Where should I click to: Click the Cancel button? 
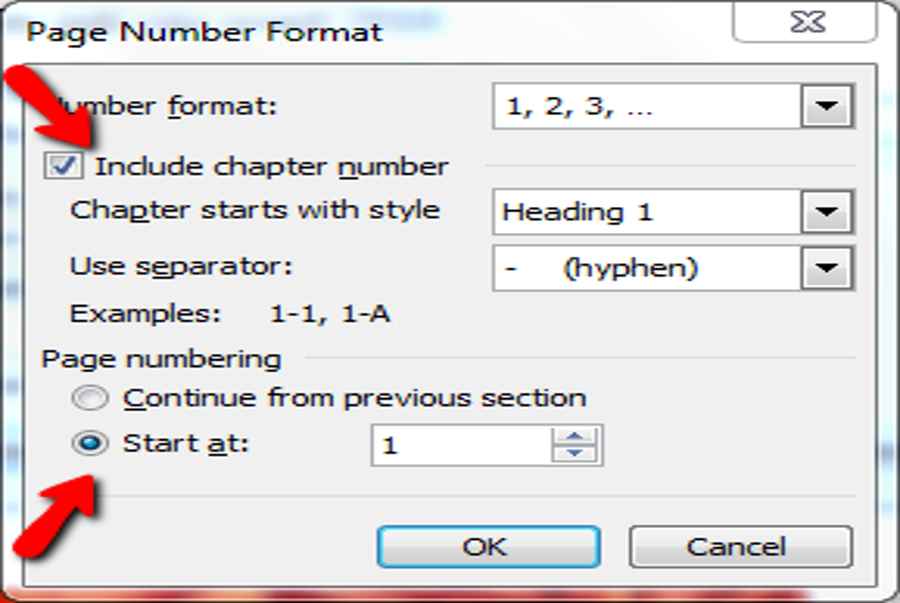(740, 546)
